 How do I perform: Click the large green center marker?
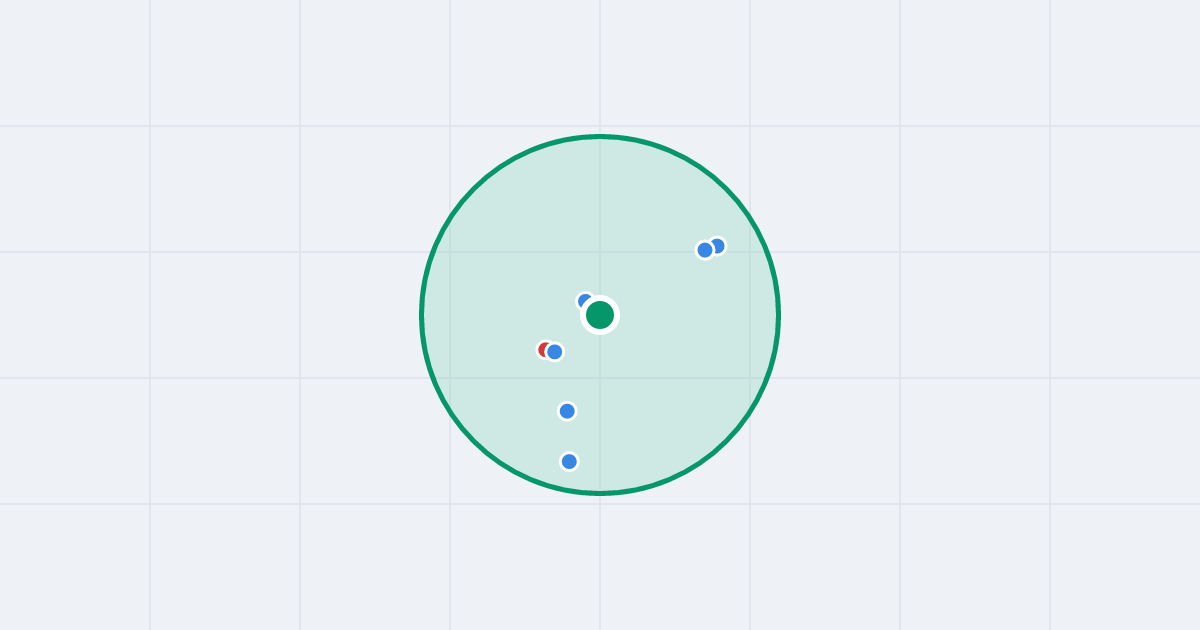600,315
